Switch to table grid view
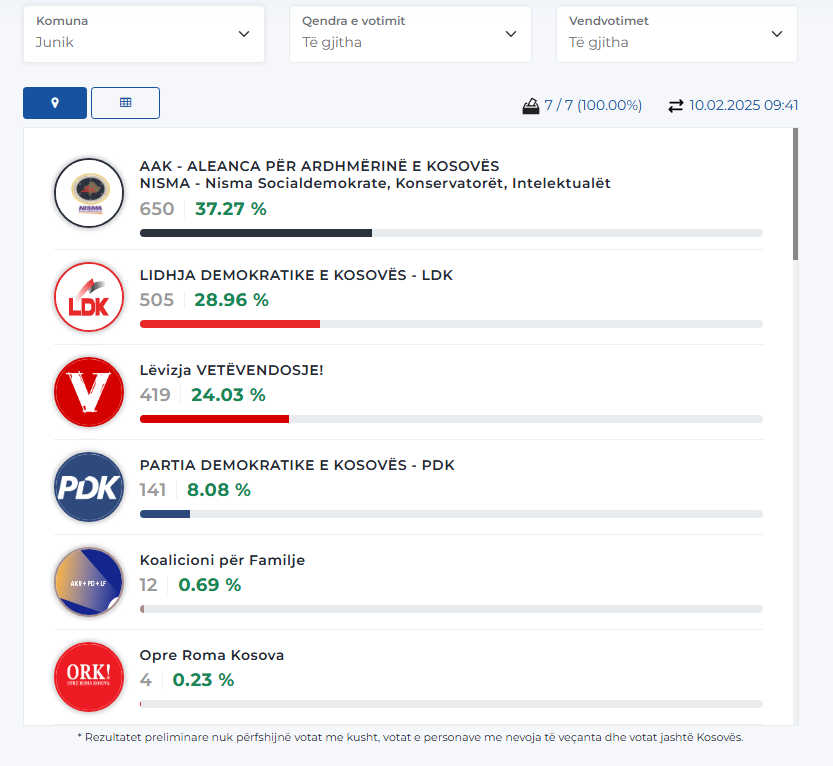Image resolution: width=833 pixels, height=766 pixels. tap(125, 103)
